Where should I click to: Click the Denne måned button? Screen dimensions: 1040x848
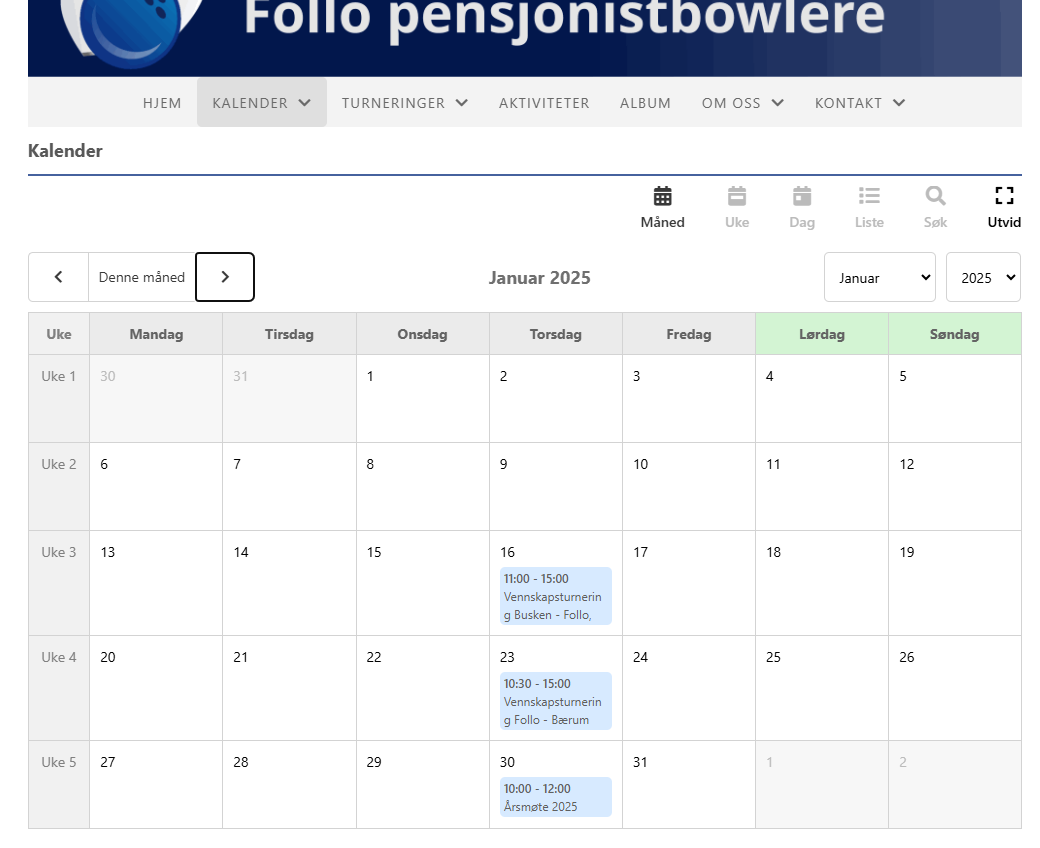[142, 277]
